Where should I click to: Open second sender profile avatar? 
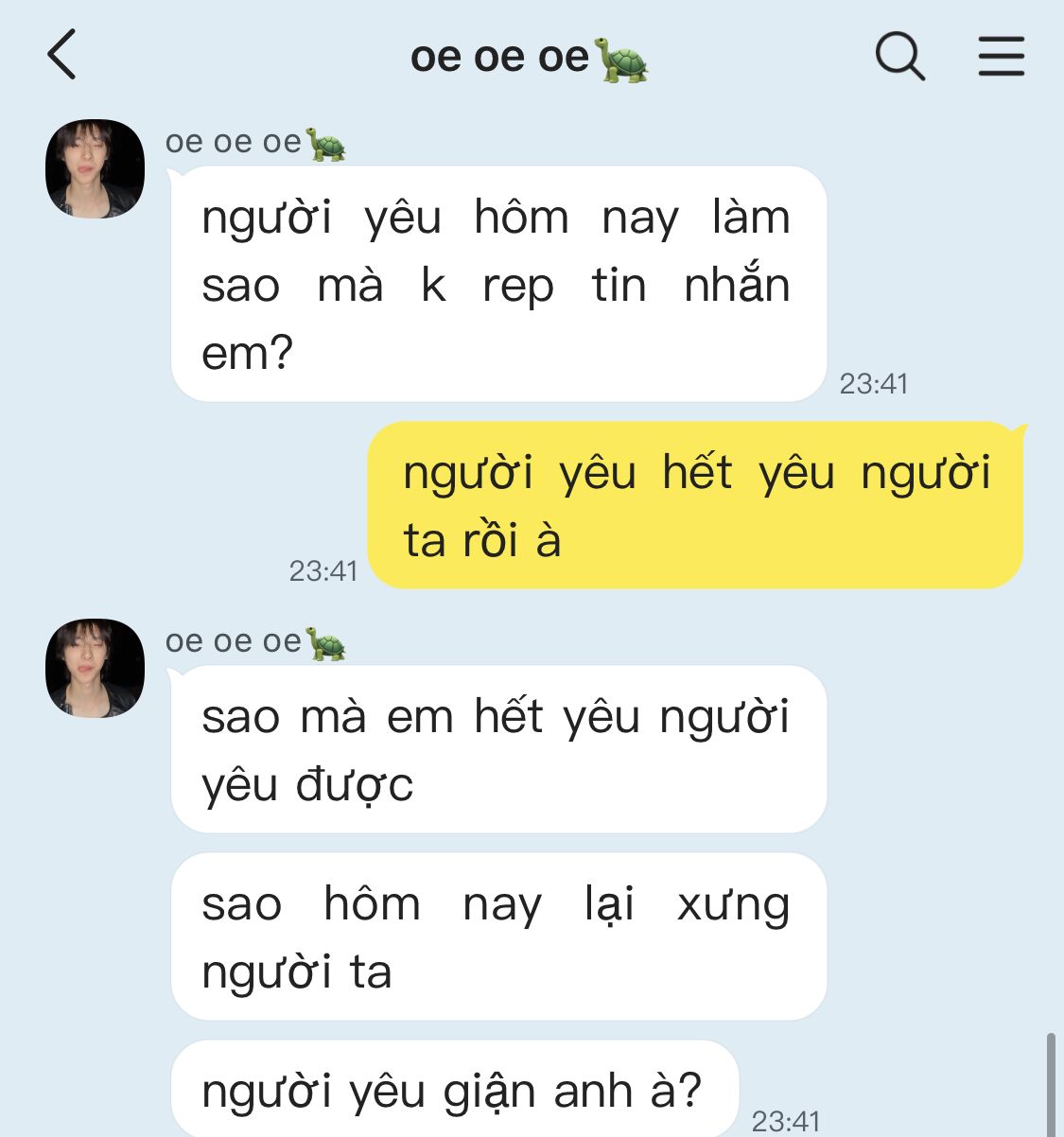click(95, 668)
